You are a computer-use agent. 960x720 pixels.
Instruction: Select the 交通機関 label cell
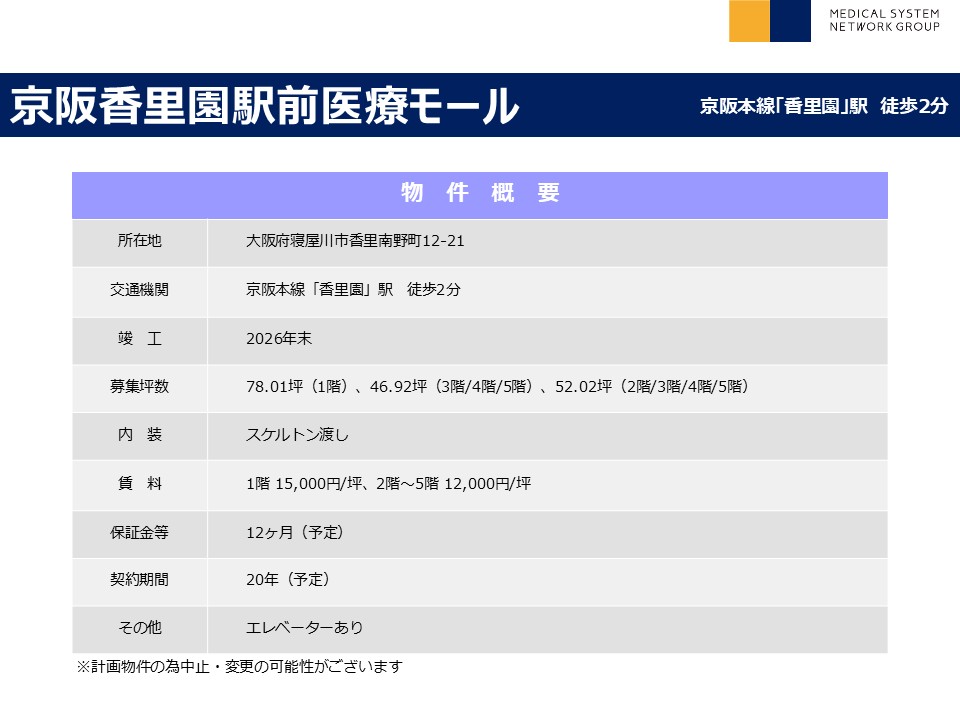click(139, 290)
